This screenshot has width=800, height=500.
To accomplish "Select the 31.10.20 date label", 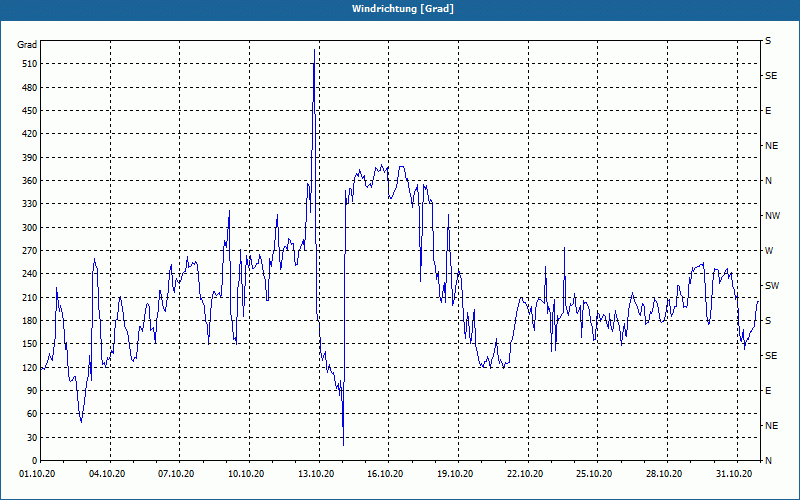I will coord(734,474).
